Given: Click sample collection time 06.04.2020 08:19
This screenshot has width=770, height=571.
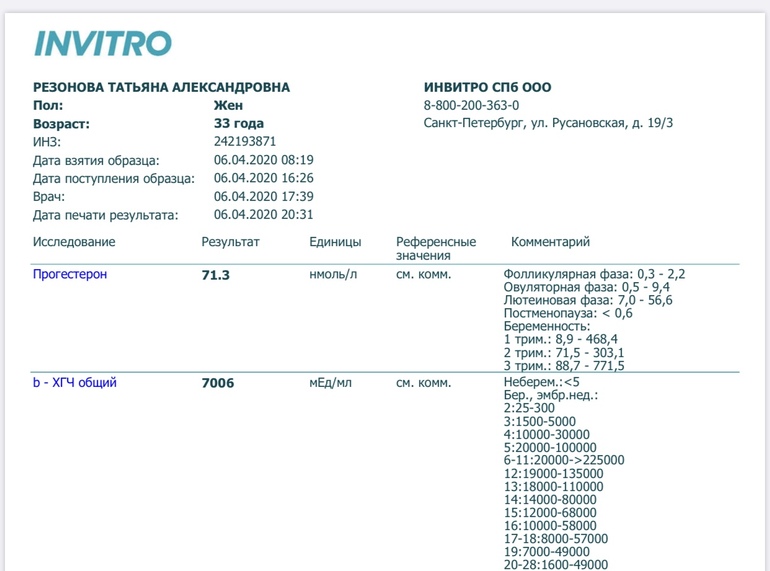Looking at the screenshot, I should [x=264, y=160].
